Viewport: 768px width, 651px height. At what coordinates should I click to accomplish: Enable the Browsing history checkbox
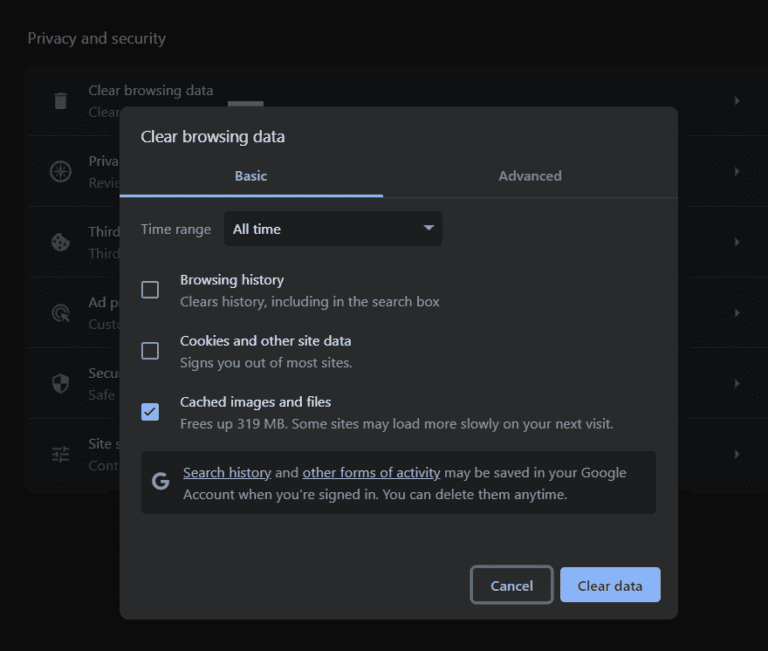150,290
